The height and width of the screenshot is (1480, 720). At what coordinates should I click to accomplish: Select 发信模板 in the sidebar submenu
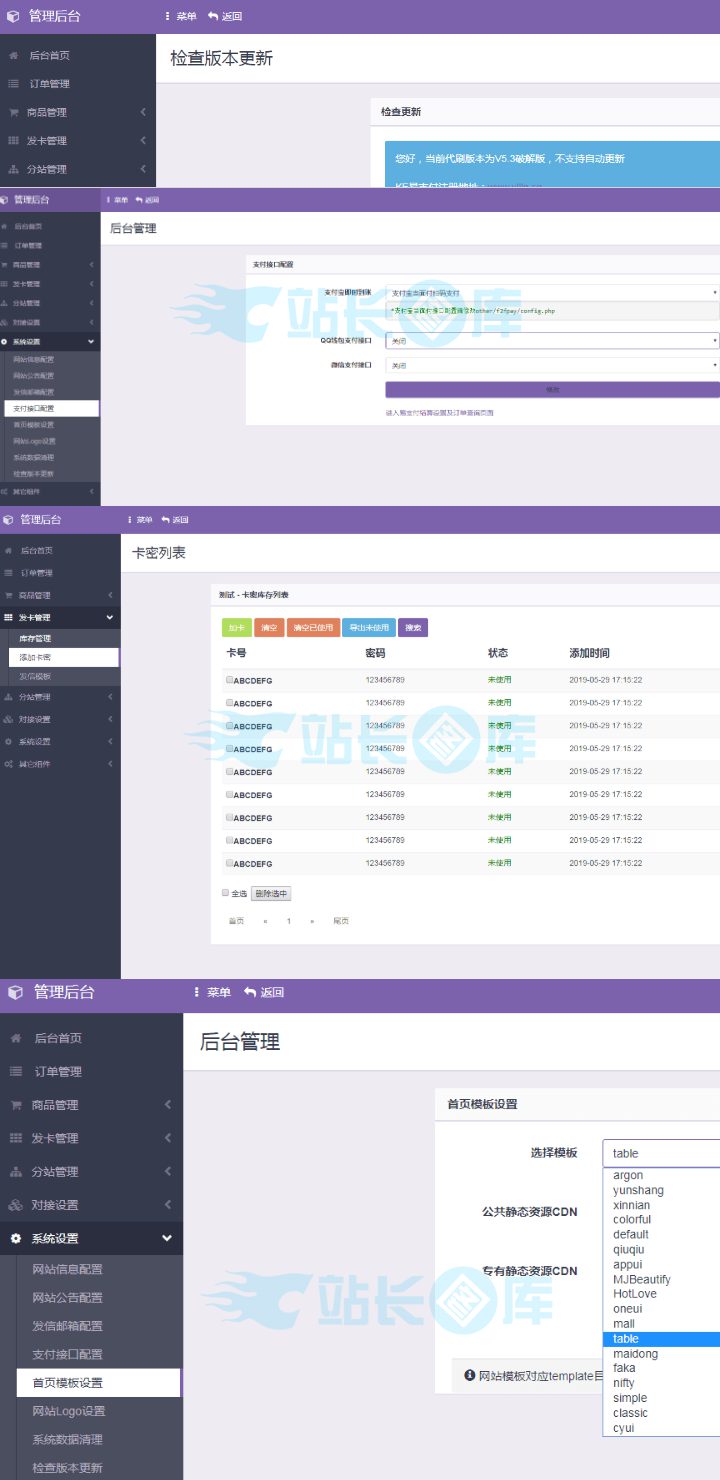[35, 677]
